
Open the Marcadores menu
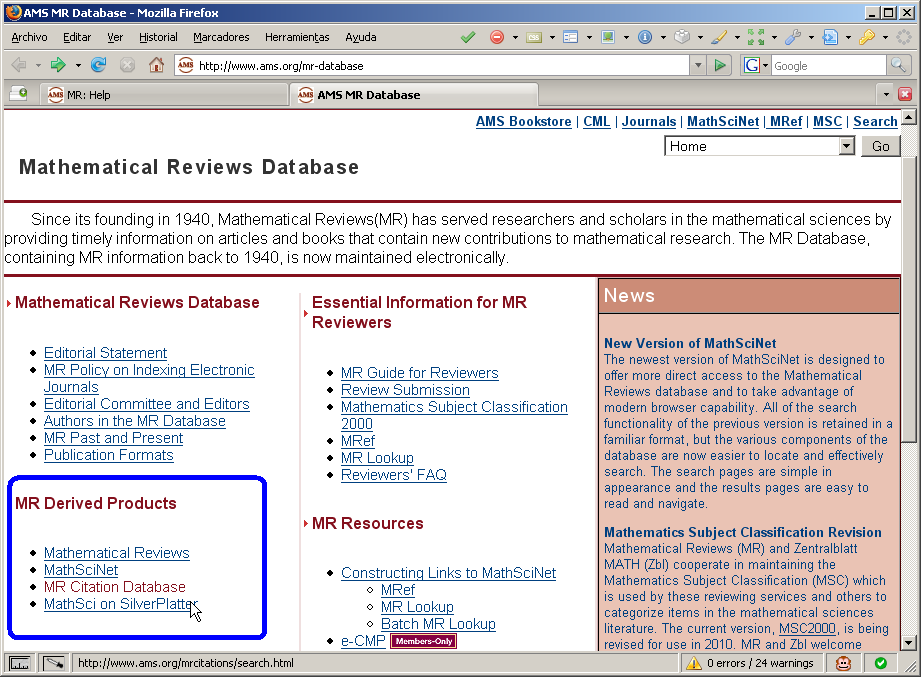coord(221,37)
